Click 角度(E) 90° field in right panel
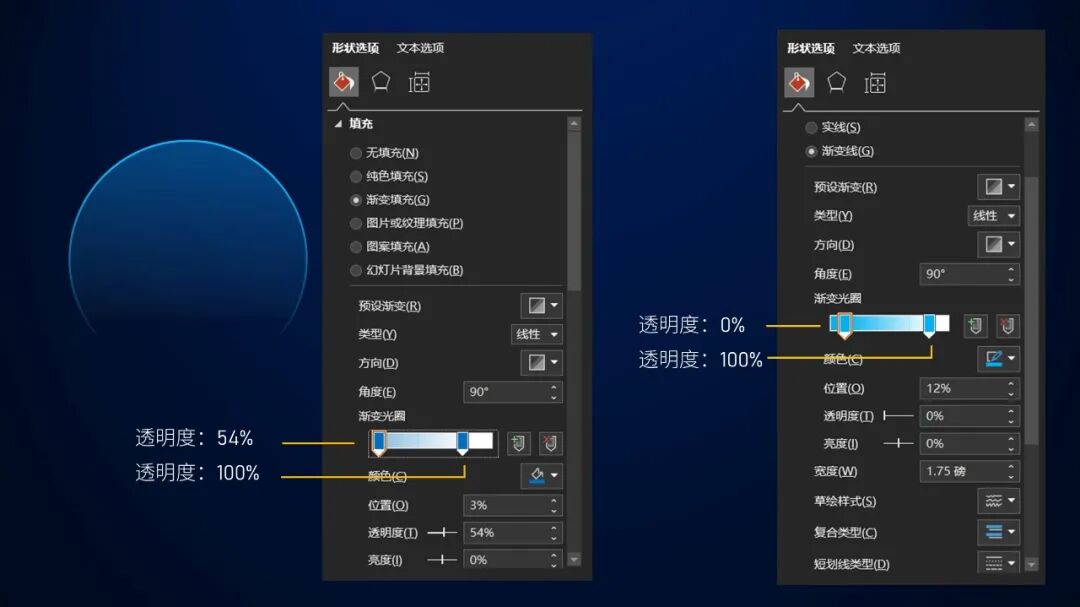This screenshot has width=1080, height=607. click(x=969, y=274)
